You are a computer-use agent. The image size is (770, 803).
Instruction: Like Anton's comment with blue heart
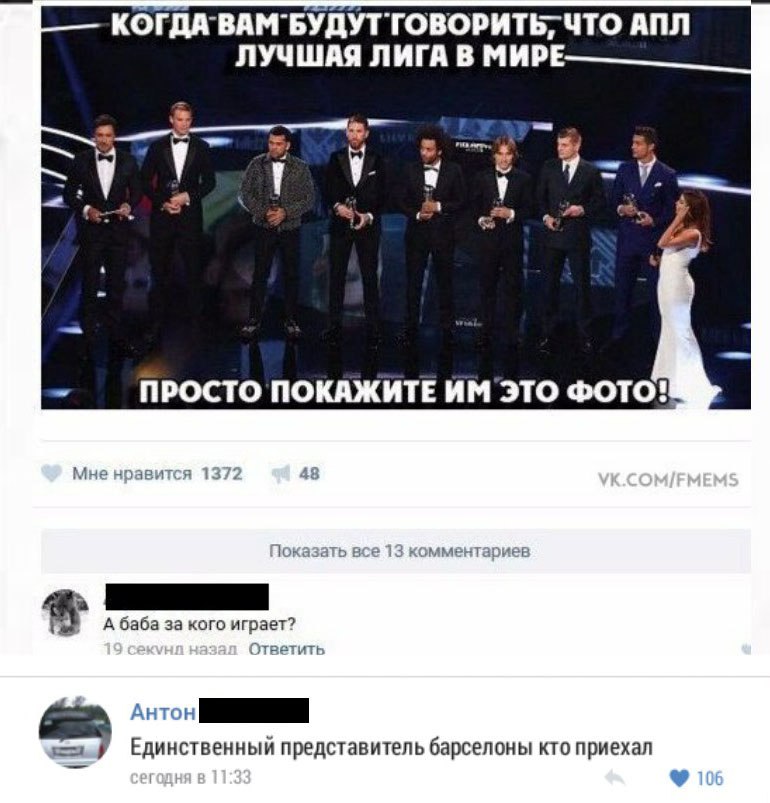pos(679,778)
